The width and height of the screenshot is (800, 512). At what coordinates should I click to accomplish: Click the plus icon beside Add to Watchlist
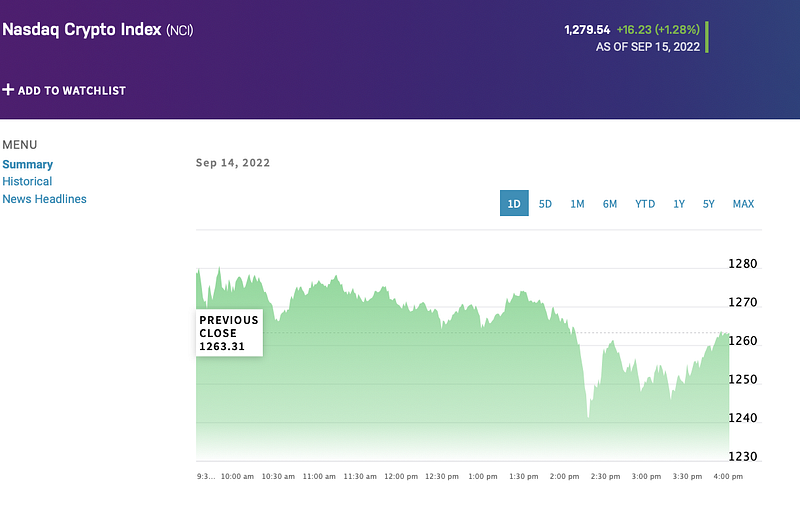click(8, 90)
